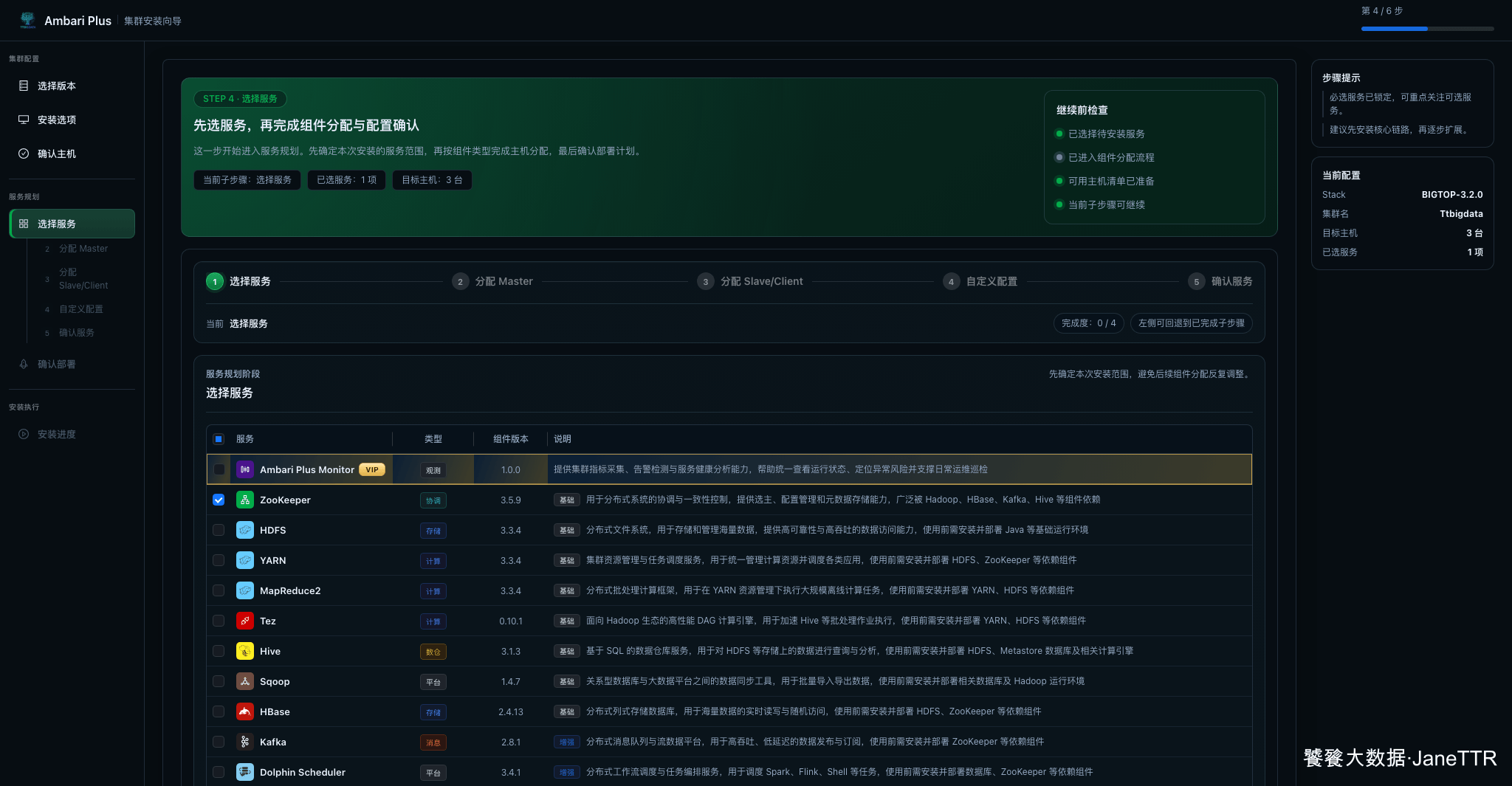Click the Kafka service icon
Image resolution: width=1512 pixels, height=786 pixels.
click(245, 742)
